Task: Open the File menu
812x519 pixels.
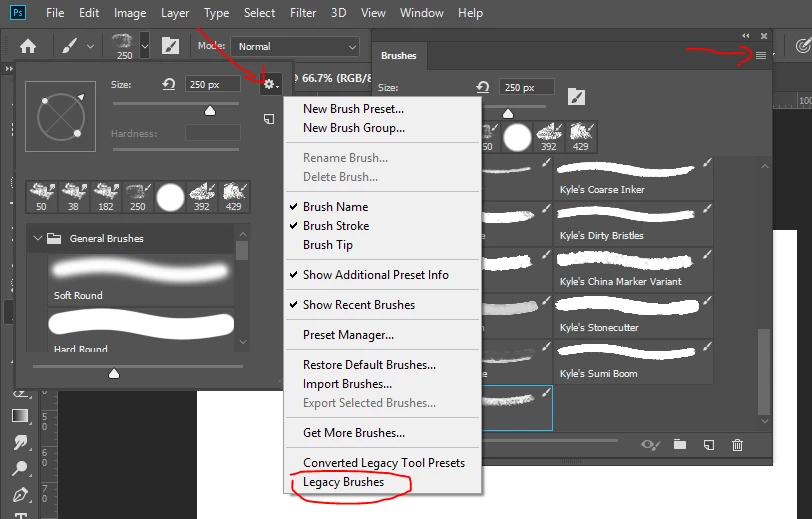Action: [x=55, y=12]
